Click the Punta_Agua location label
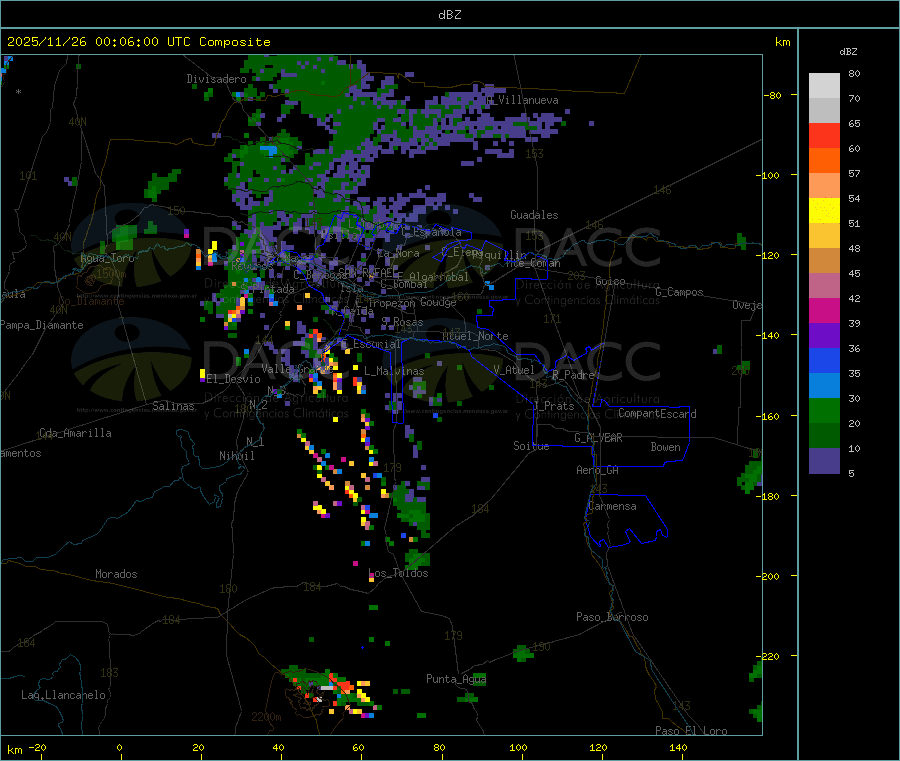This screenshot has width=900, height=761. point(456,679)
